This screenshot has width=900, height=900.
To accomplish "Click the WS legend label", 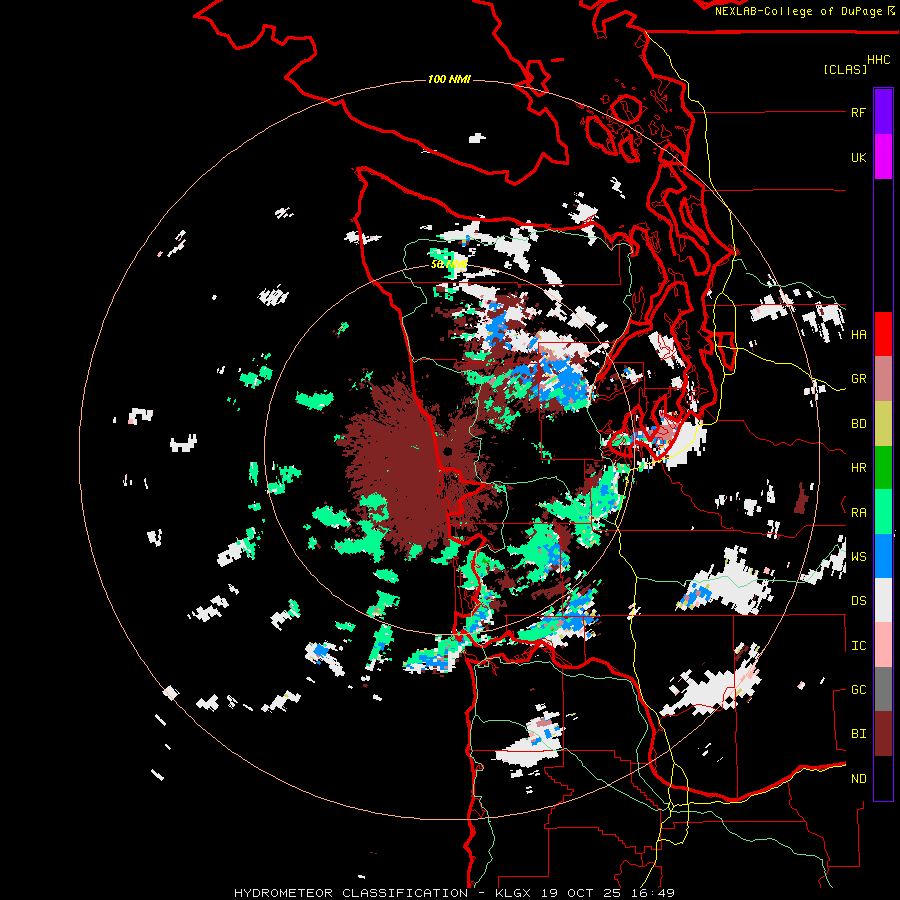I will [x=858, y=557].
